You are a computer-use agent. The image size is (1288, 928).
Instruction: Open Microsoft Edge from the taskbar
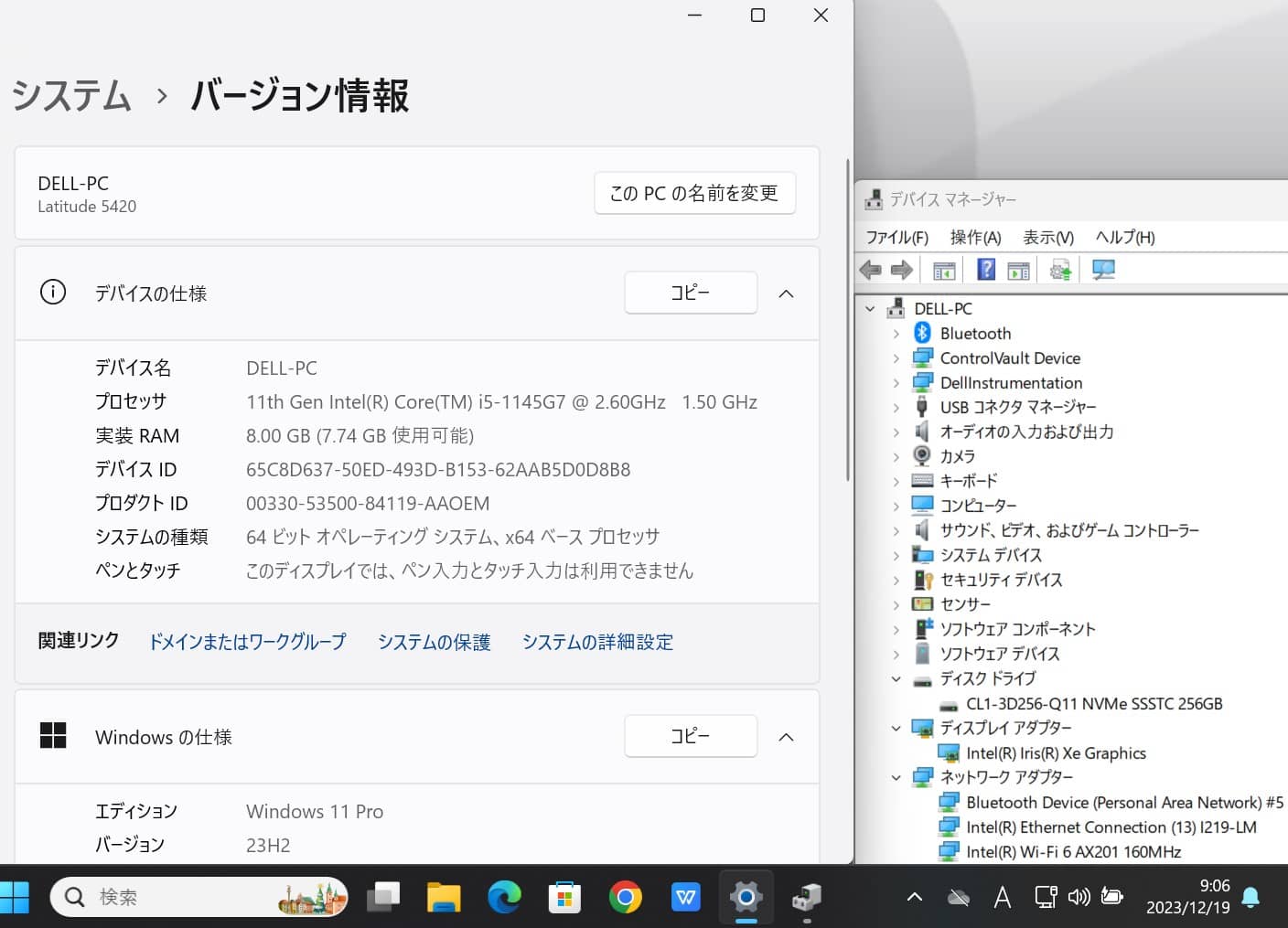point(504,898)
